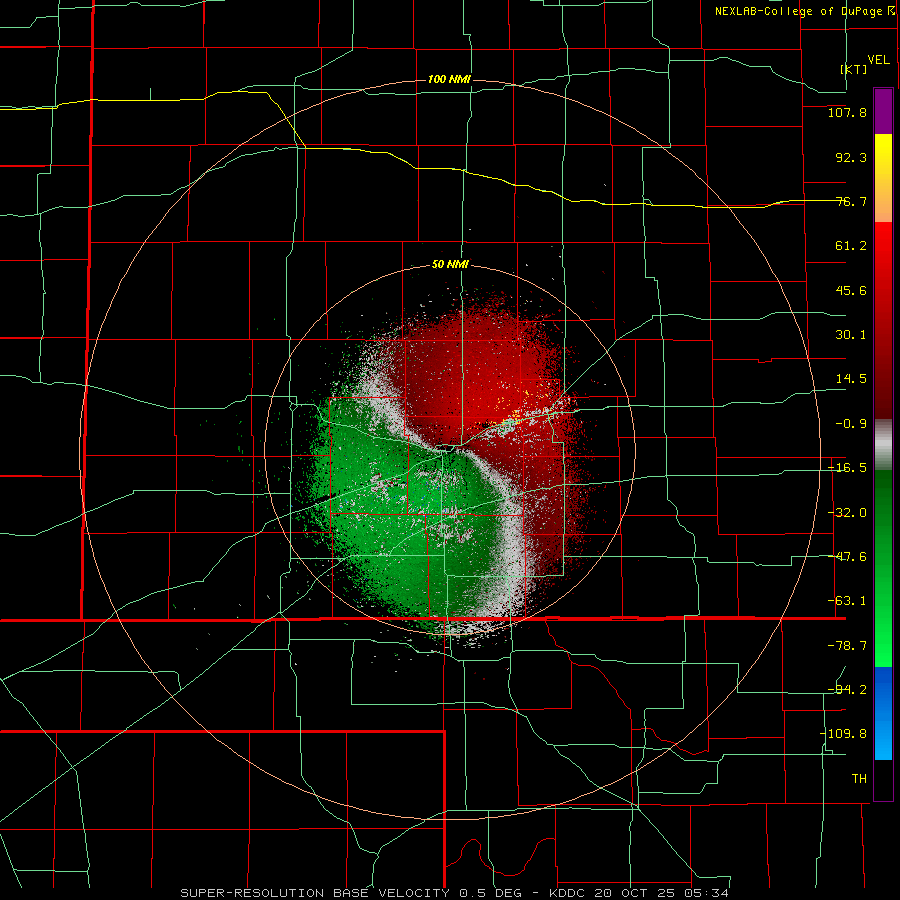Click the 76.7 velocity legend value
The image size is (900, 900).
(851, 201)
